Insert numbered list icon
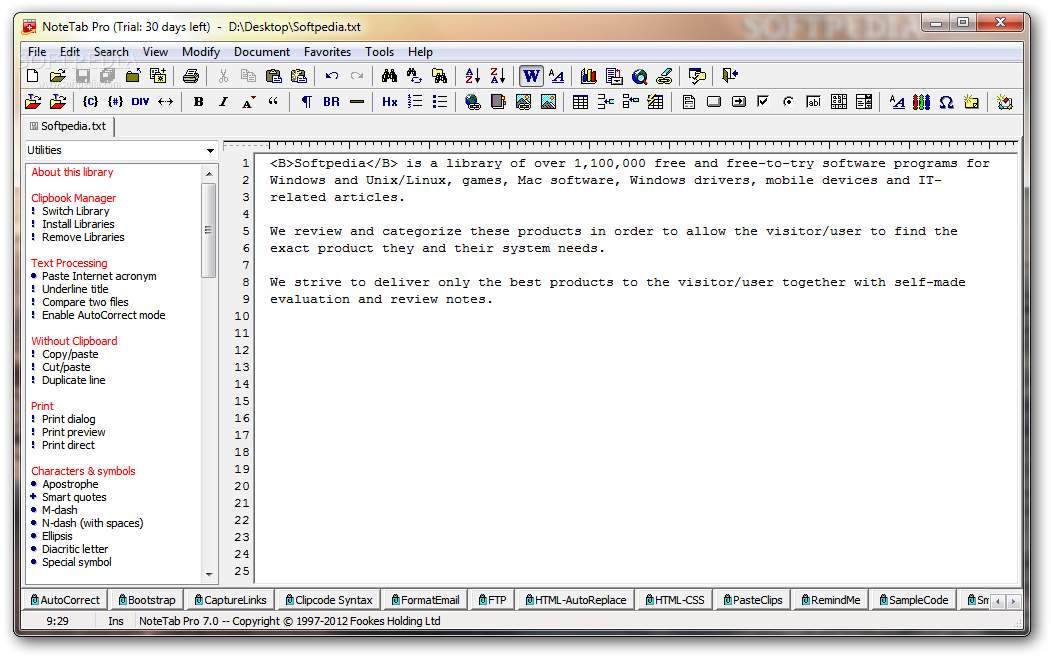 pyautogui.click(x=415, y=102)
